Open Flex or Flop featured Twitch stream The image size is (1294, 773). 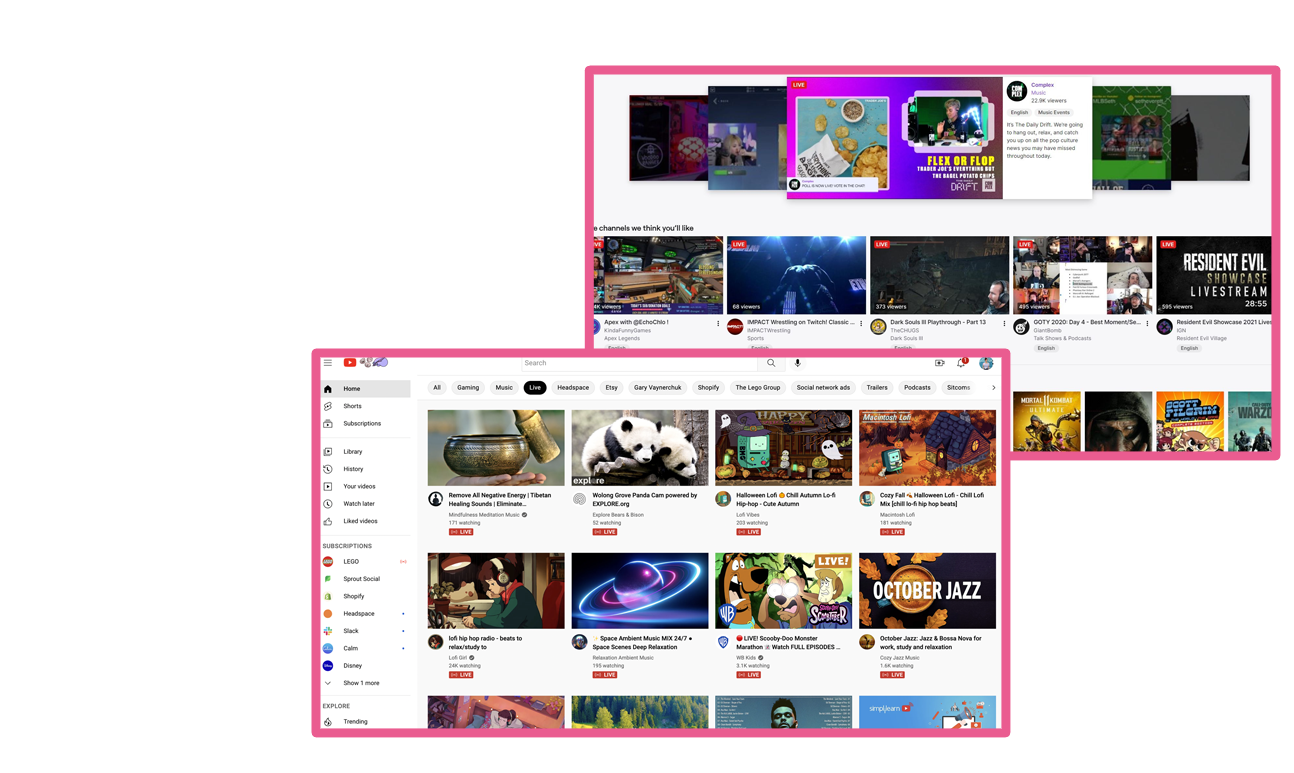tap(894, 138)
